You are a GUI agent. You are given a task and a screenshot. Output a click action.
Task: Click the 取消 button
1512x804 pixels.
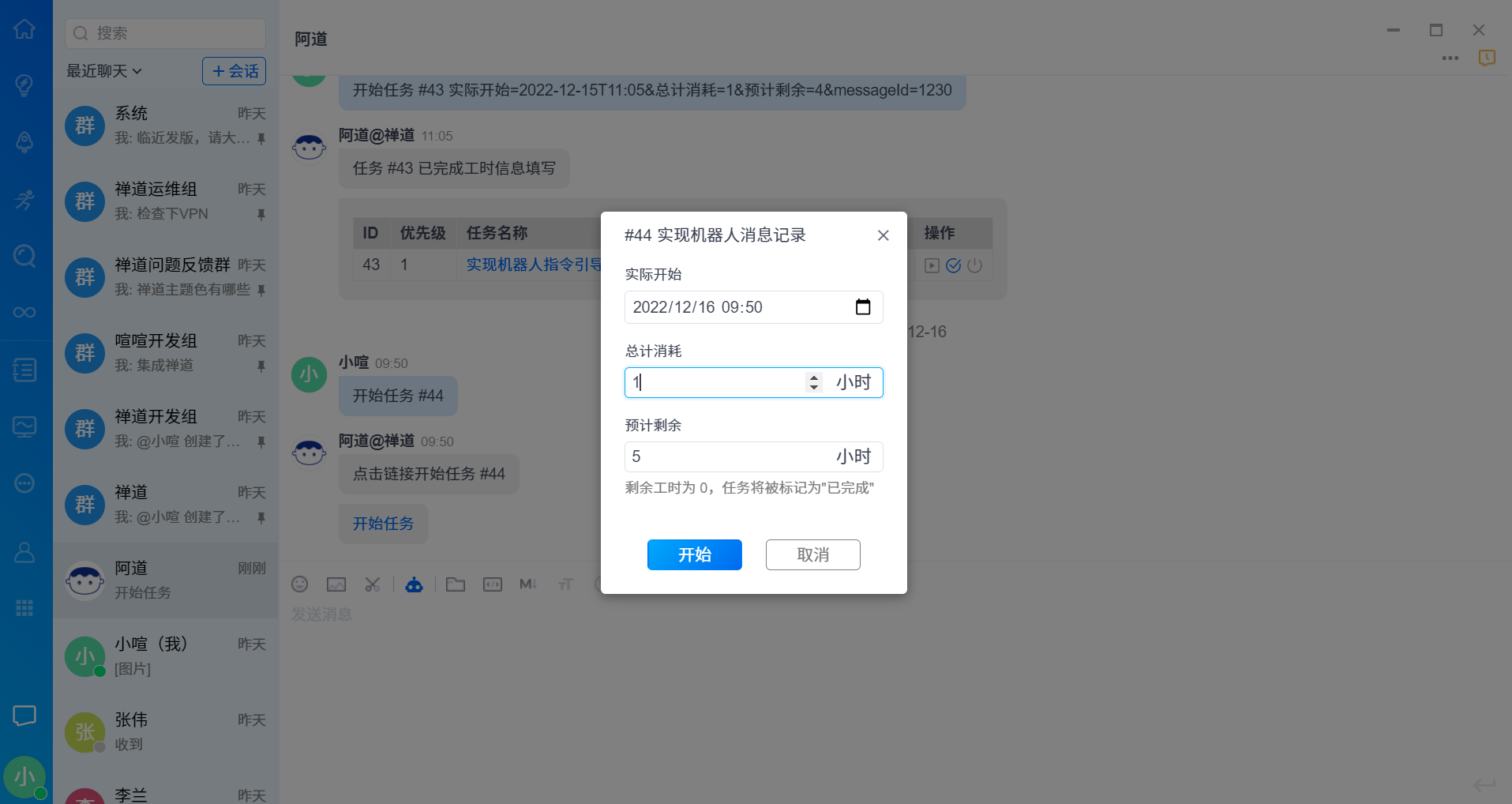[812, 554]
